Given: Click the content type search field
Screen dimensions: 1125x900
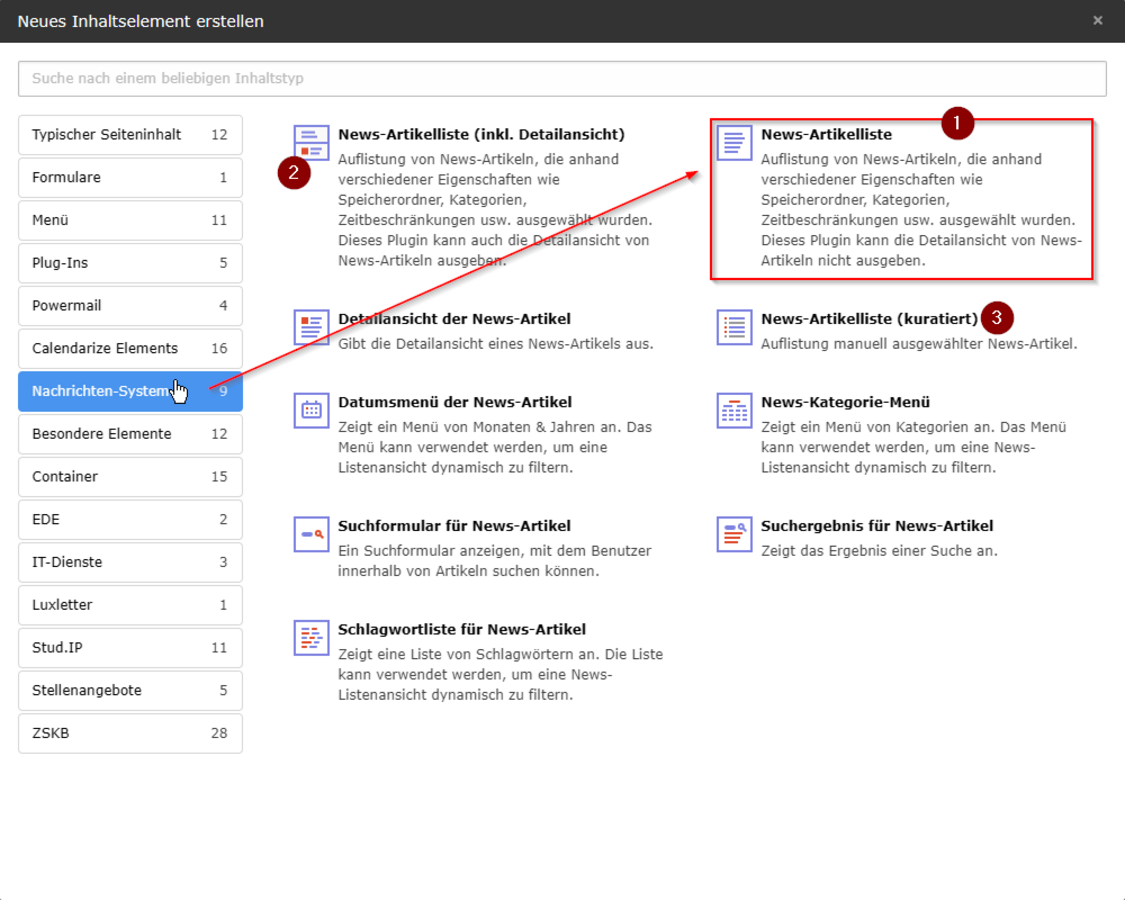Looking at the screenshot, I should [x=562, y=78].
